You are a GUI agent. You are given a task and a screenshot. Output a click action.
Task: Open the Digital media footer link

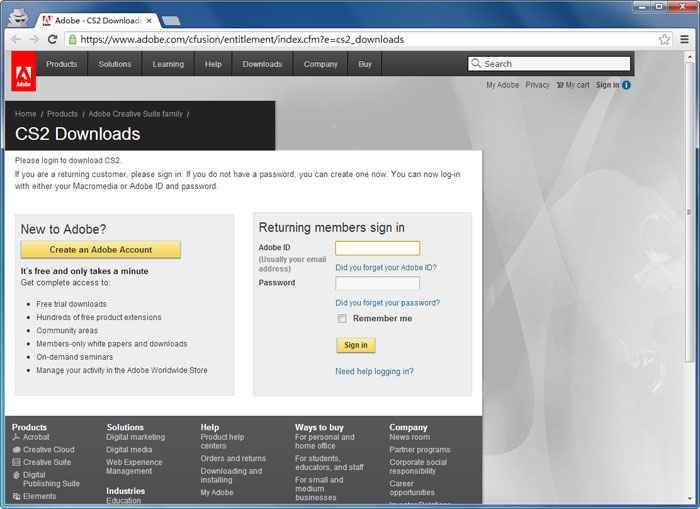click(x=129, y=450)
